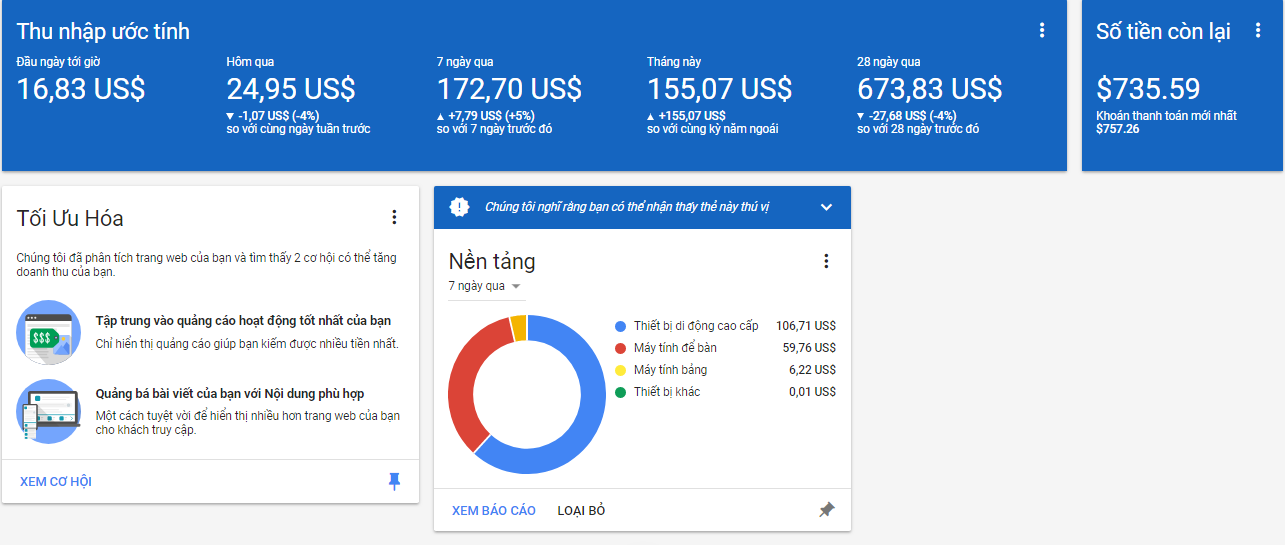Click the red legend dot for Máy tính để bàn
The width and height of the screenshot is (1285, 545).
tap(620, 348)
